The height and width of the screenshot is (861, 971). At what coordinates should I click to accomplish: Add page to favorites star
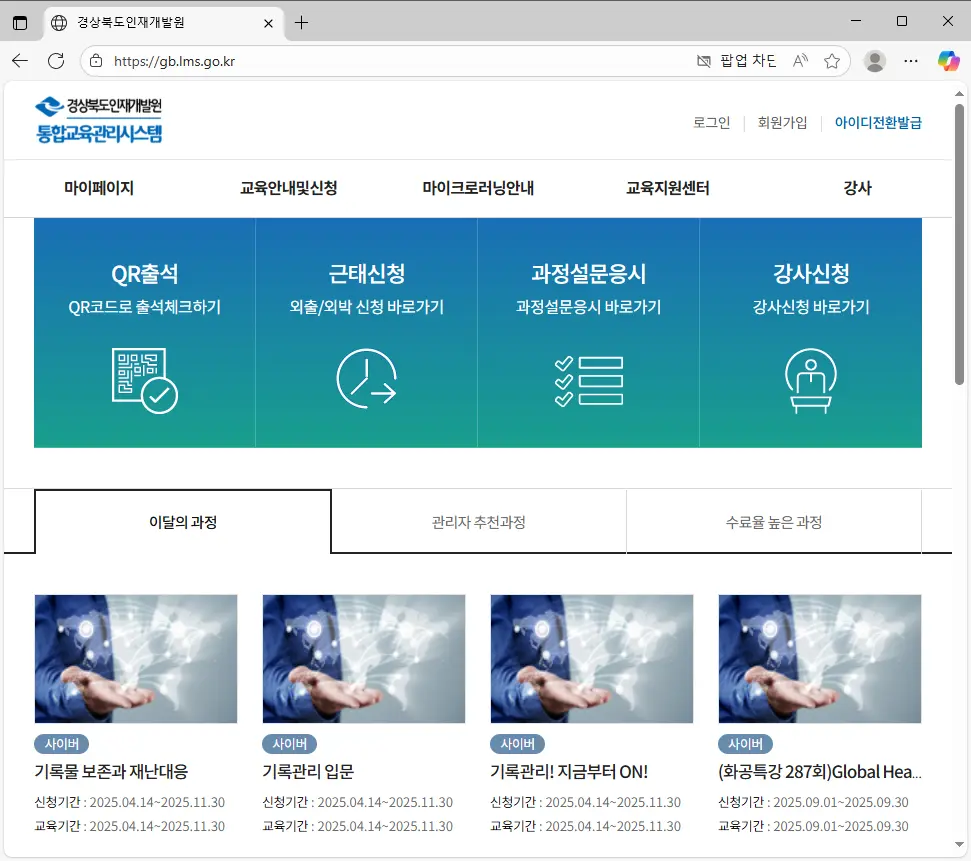[x=832, y=61]
